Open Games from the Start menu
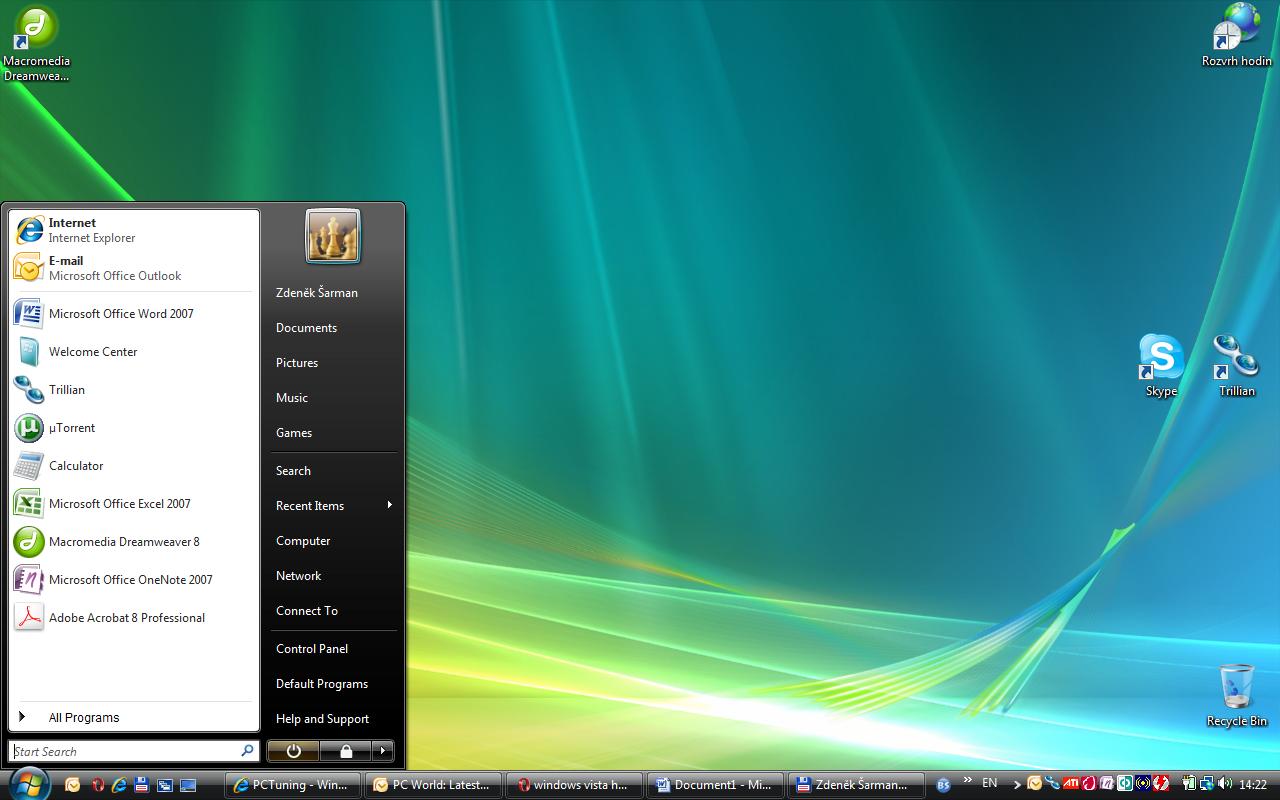Image resolution: width=1280 pixels, height=800 pixels. pos(333,433)
